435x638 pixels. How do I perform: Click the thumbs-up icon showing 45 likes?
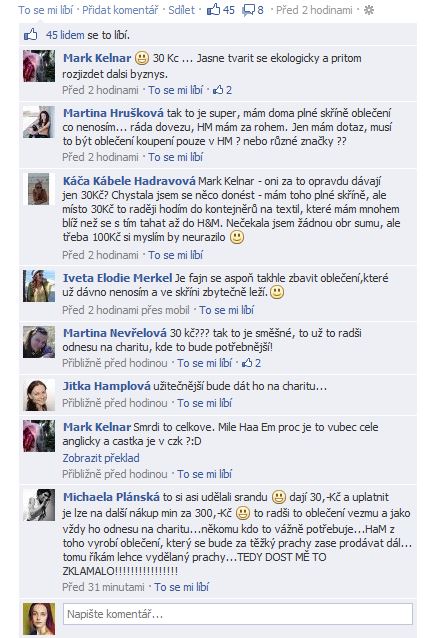(x=213, y=9)
